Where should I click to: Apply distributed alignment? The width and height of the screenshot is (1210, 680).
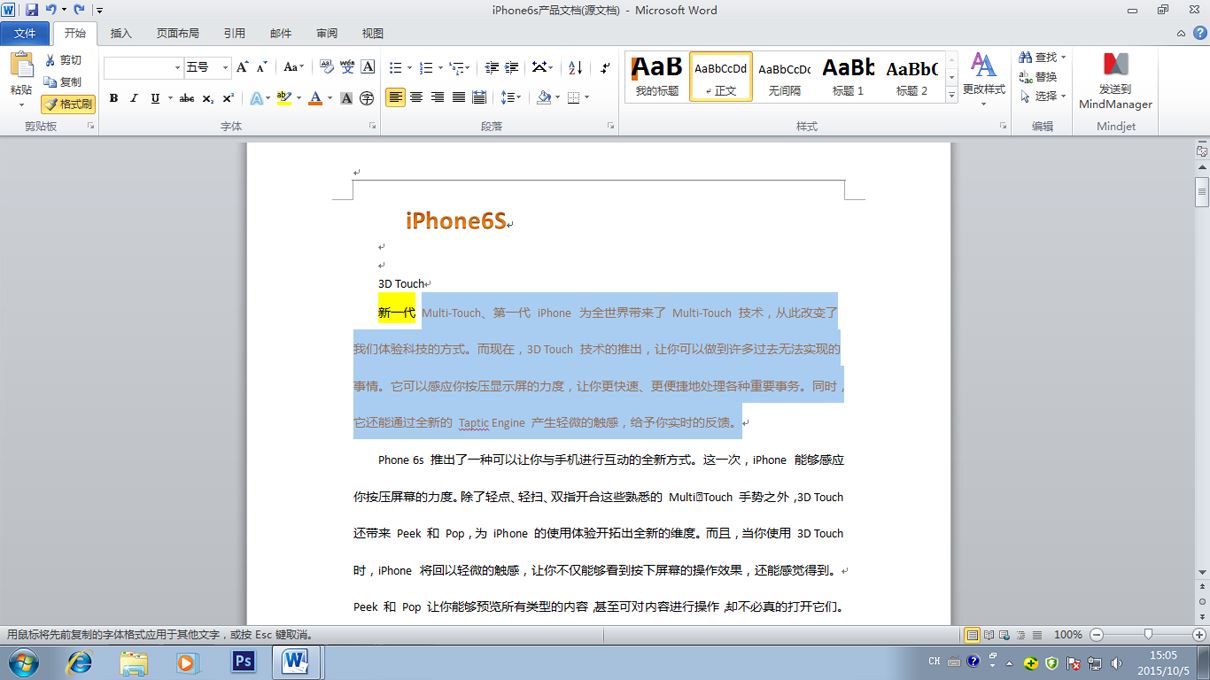[479, 98]
